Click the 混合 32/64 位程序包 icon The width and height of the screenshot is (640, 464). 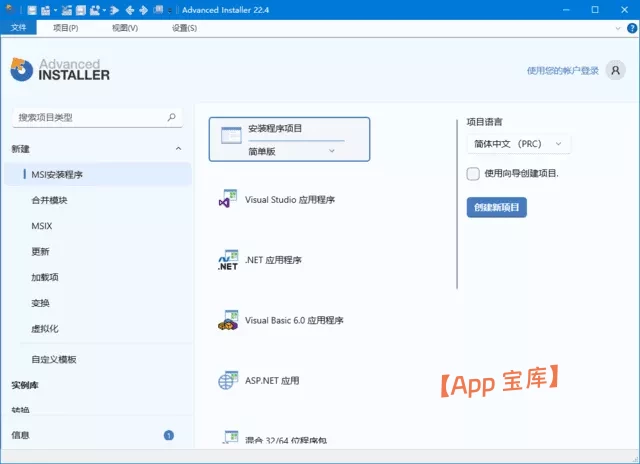[x=230, y=437]
